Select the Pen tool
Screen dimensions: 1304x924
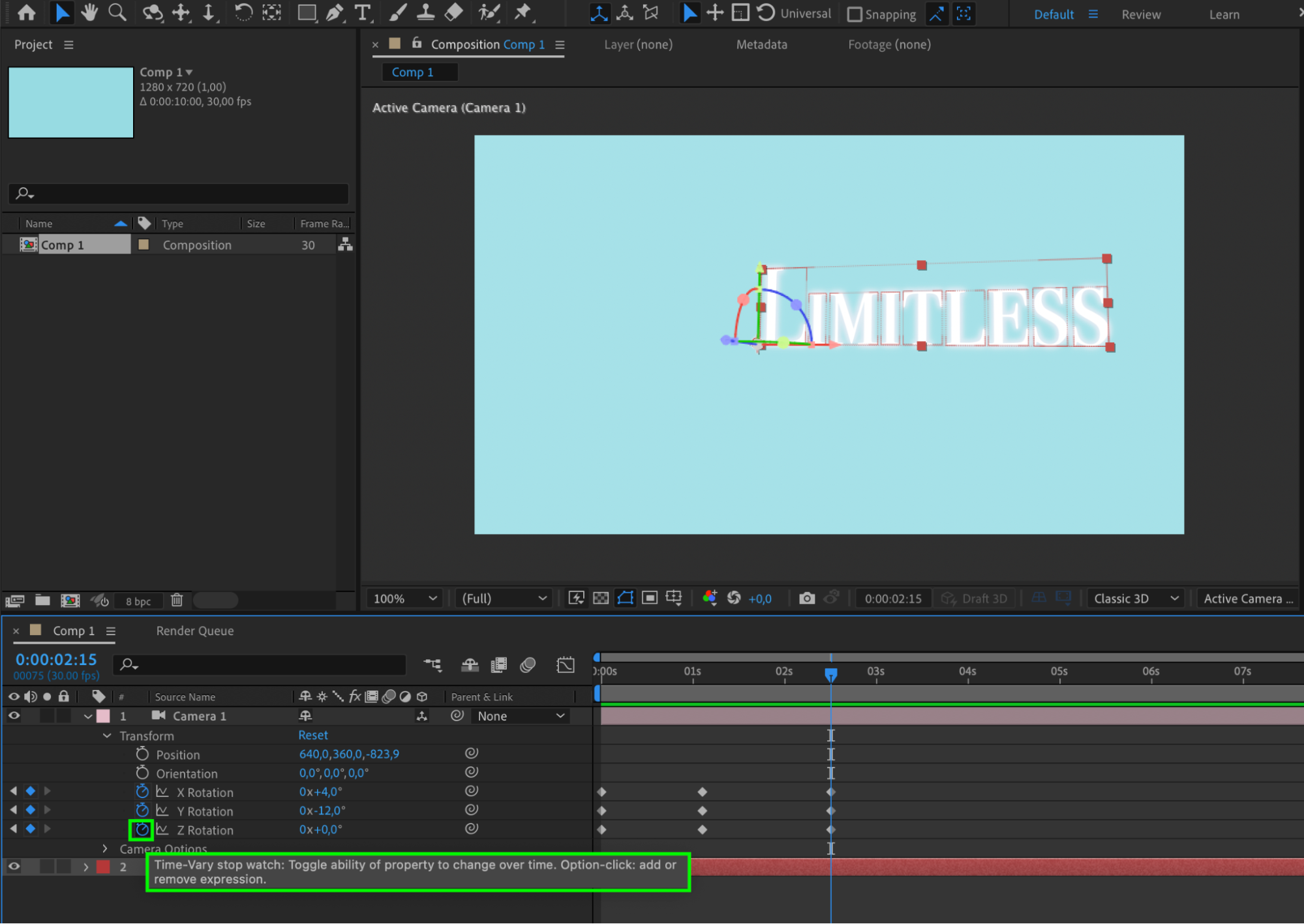coord(335,12)
